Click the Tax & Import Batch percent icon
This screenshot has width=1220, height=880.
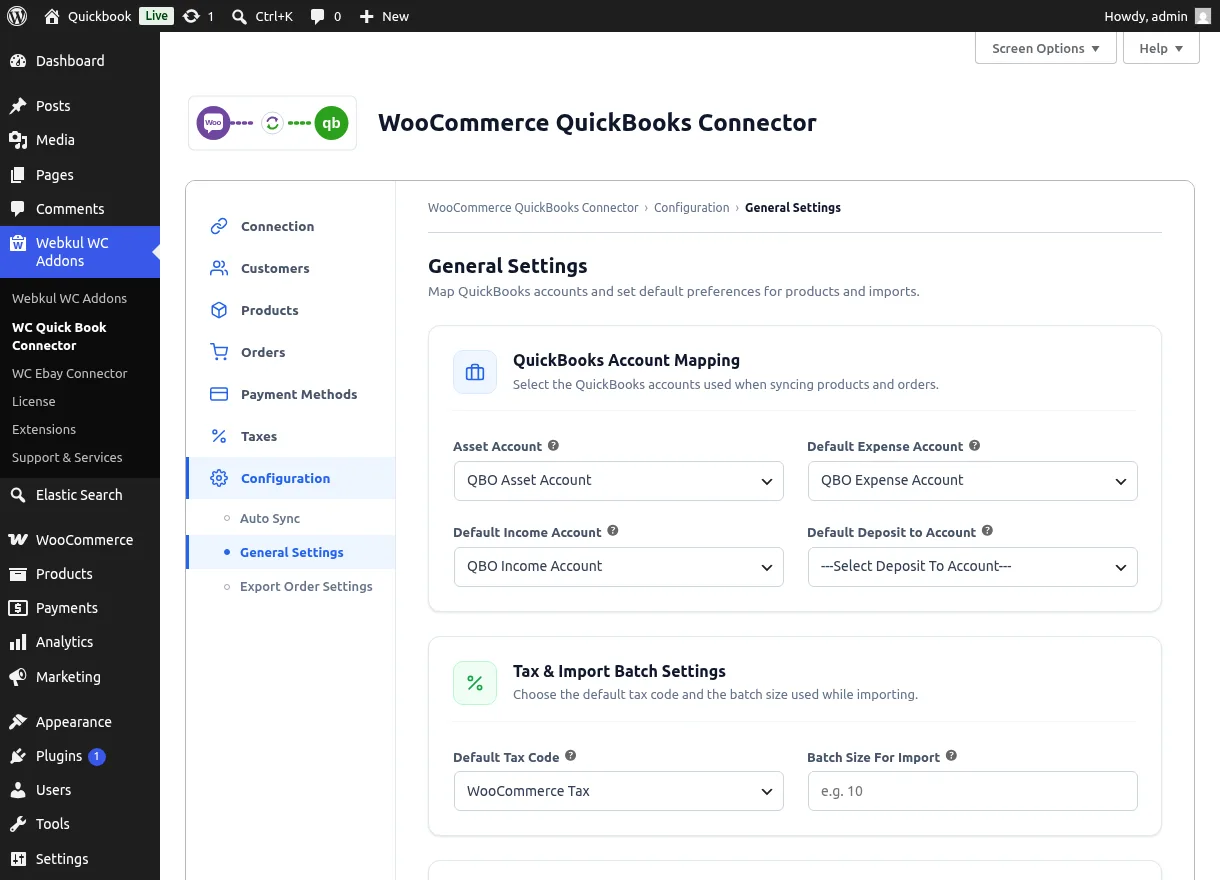475,683
